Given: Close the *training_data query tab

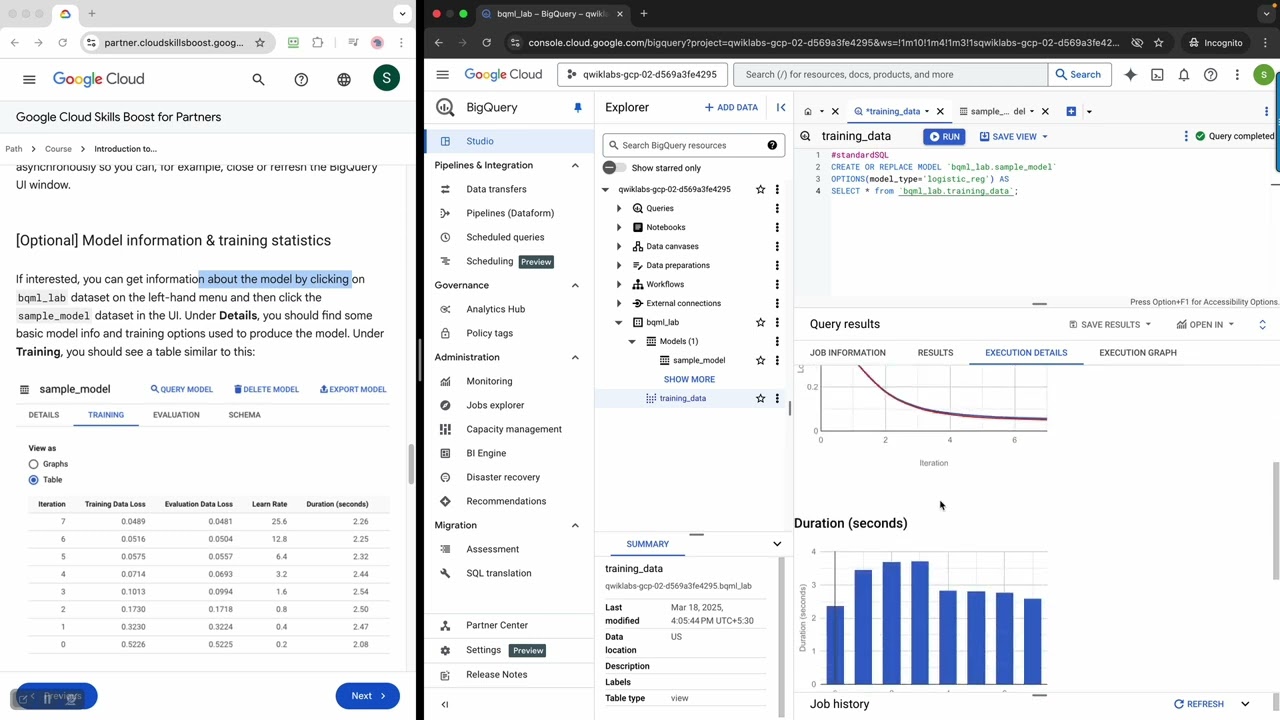Looking at the screenshot, I should tap(940, 111).
